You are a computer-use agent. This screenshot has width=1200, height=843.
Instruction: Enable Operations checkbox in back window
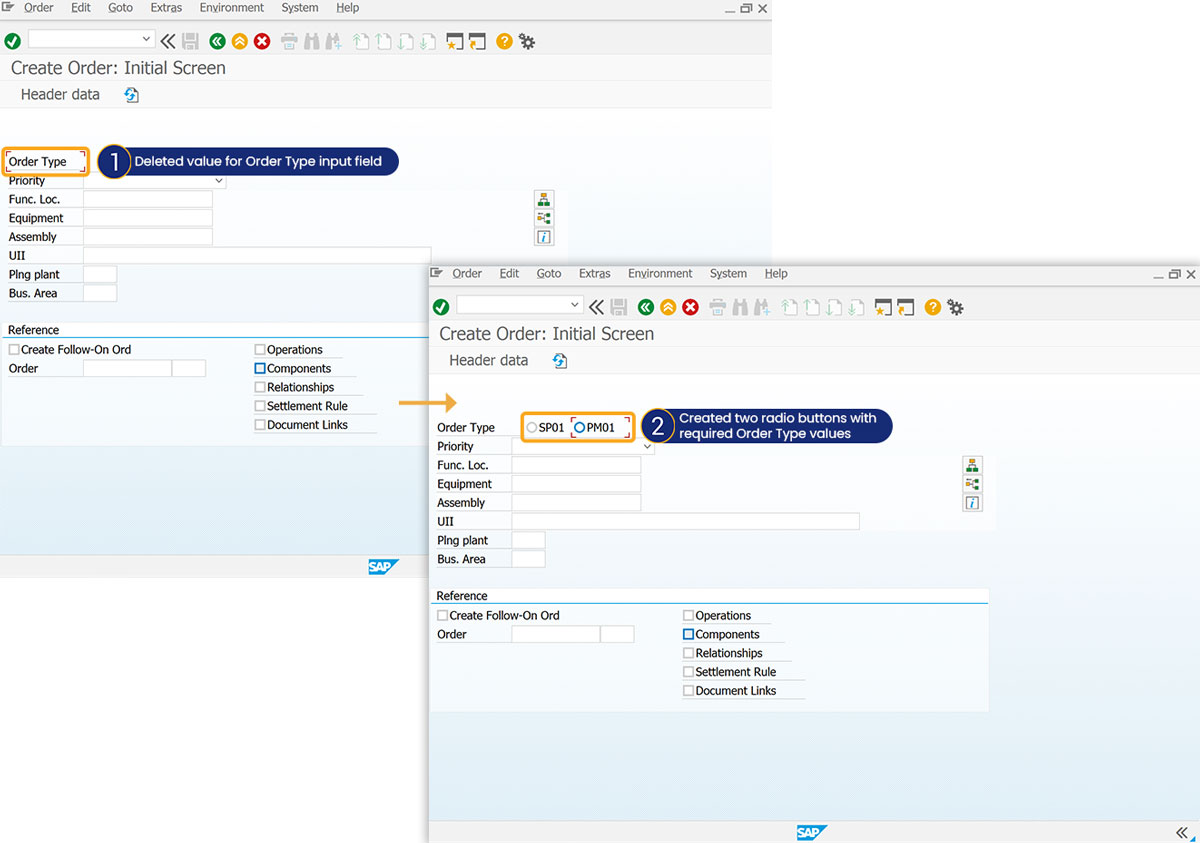[x=260, y=350]
